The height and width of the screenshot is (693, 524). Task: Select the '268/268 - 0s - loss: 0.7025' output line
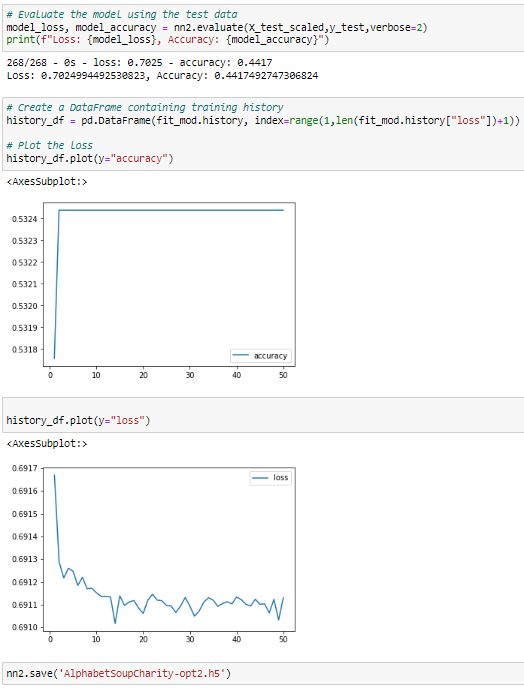(139, 63)
